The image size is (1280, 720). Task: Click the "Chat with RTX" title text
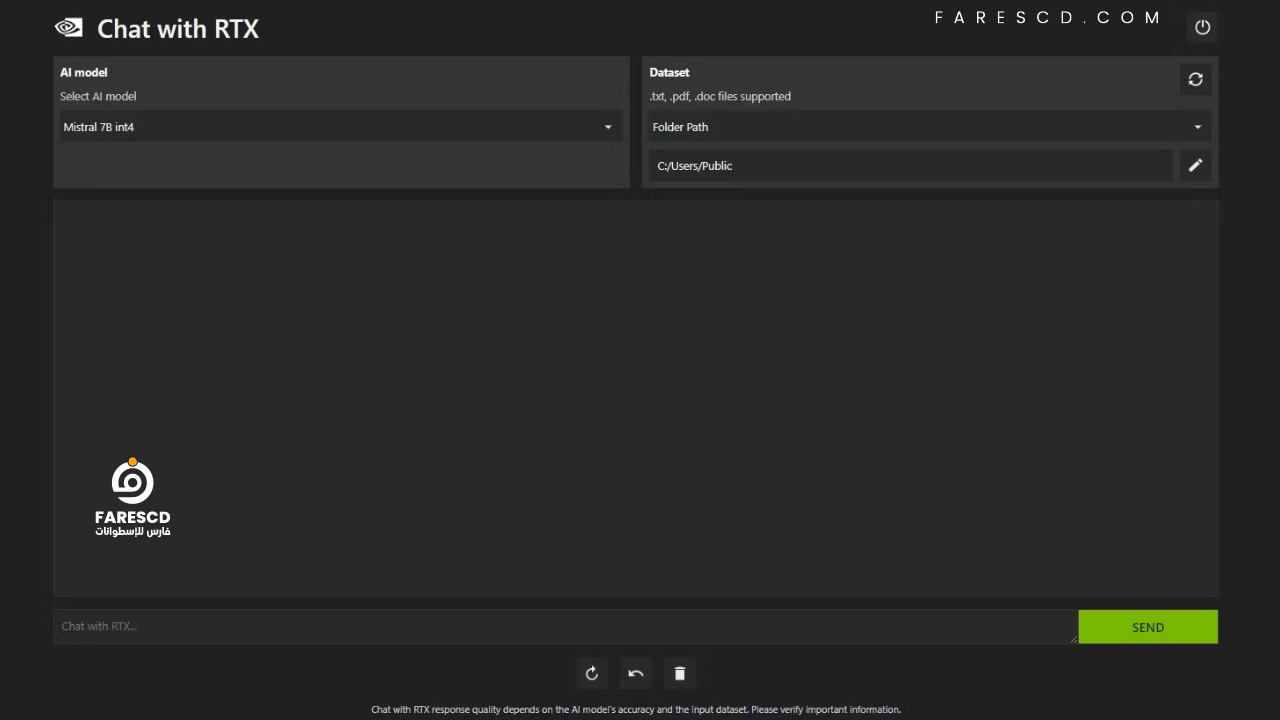(x=178, y=29)
